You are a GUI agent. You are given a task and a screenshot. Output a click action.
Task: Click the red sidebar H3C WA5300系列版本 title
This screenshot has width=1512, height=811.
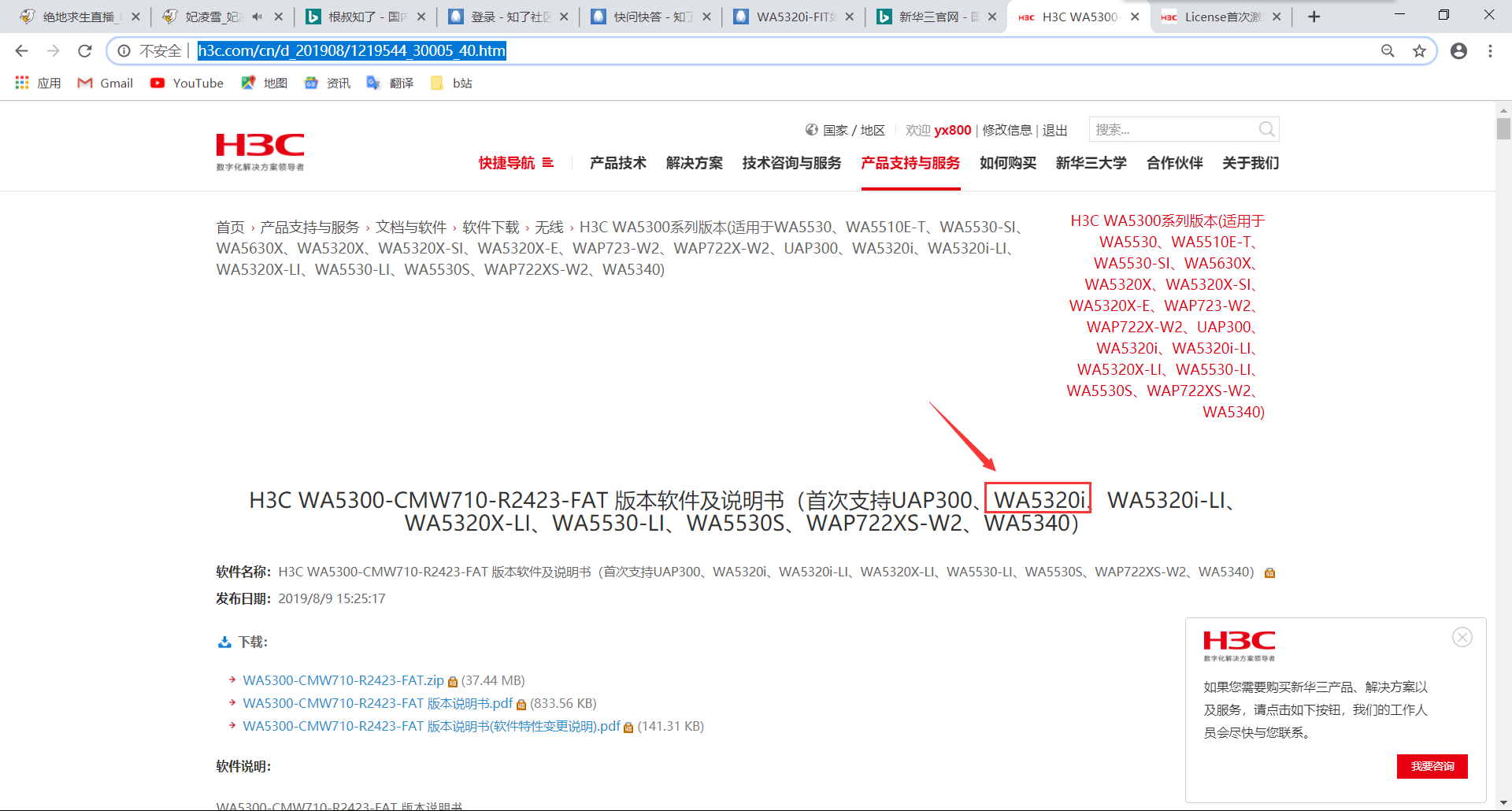click(x=1165, y=317)
